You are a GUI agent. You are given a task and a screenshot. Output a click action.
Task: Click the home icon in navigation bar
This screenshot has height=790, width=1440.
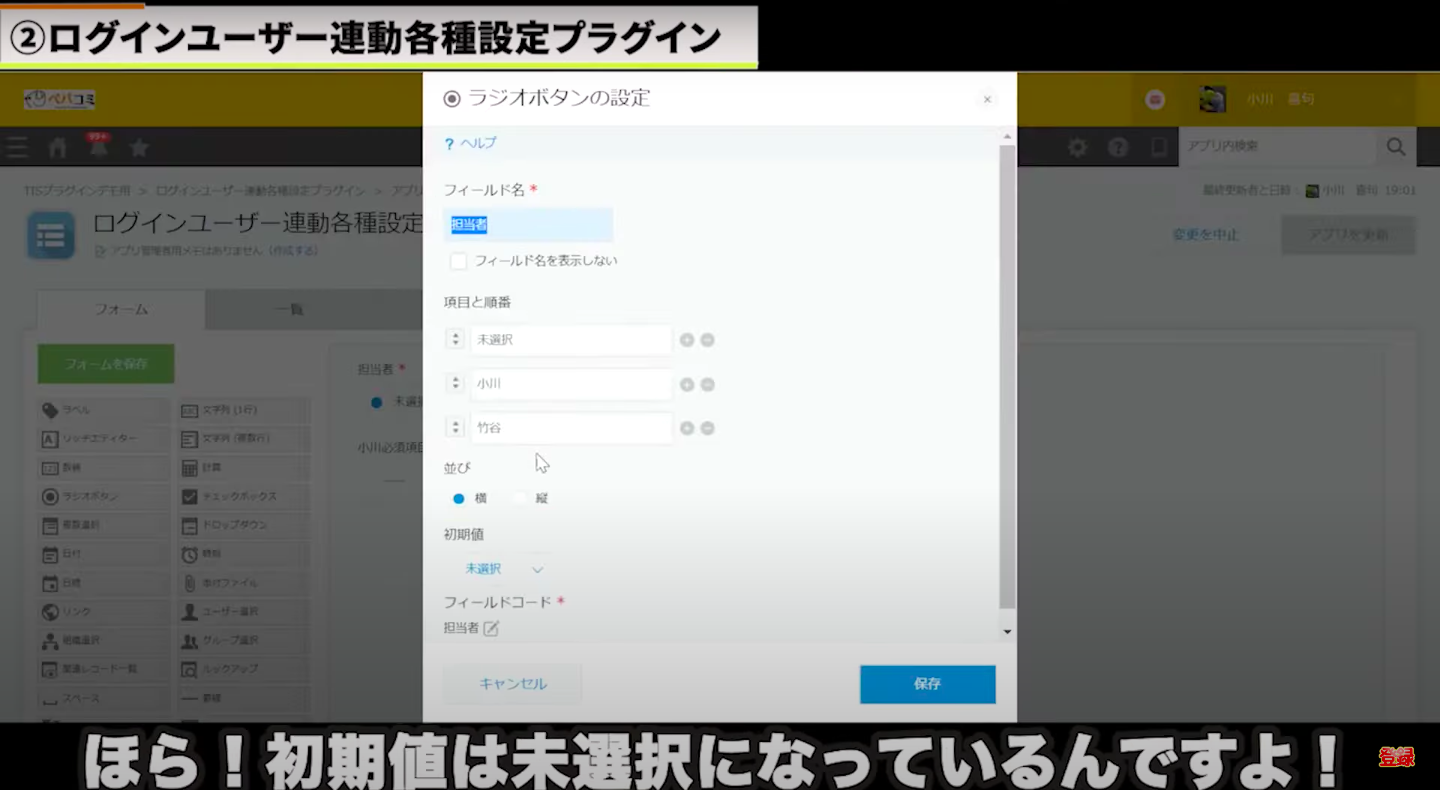click(x=58, y=148)
